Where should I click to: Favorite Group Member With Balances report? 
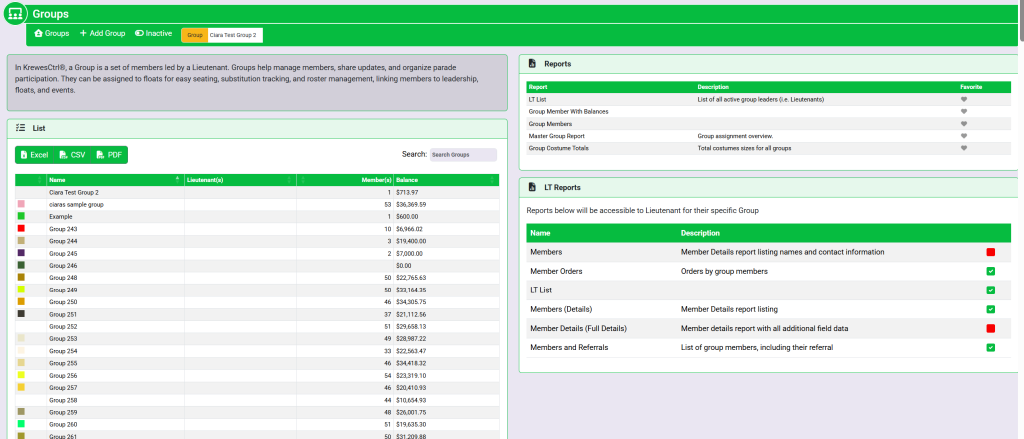pyautogui.click(x=964, y=112)
